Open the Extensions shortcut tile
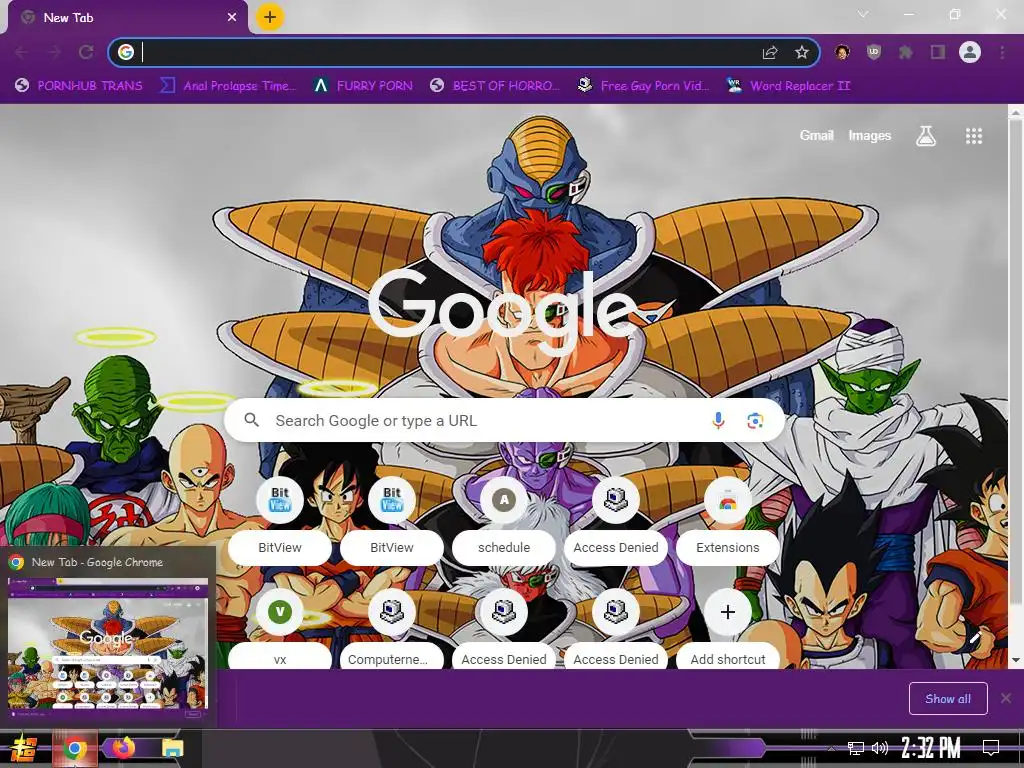This screenshot has width=1024, height=768. pos(728,520)
